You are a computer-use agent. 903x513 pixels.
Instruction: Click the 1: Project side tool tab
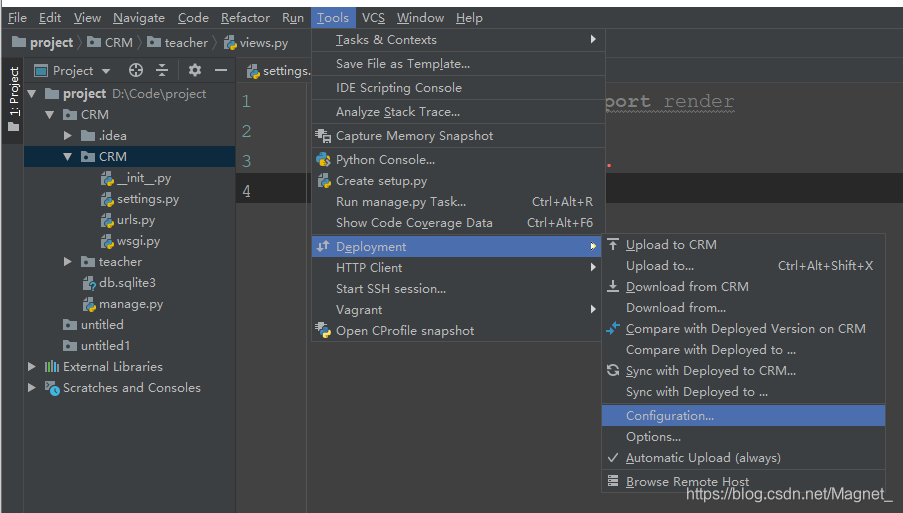point(14,98)
